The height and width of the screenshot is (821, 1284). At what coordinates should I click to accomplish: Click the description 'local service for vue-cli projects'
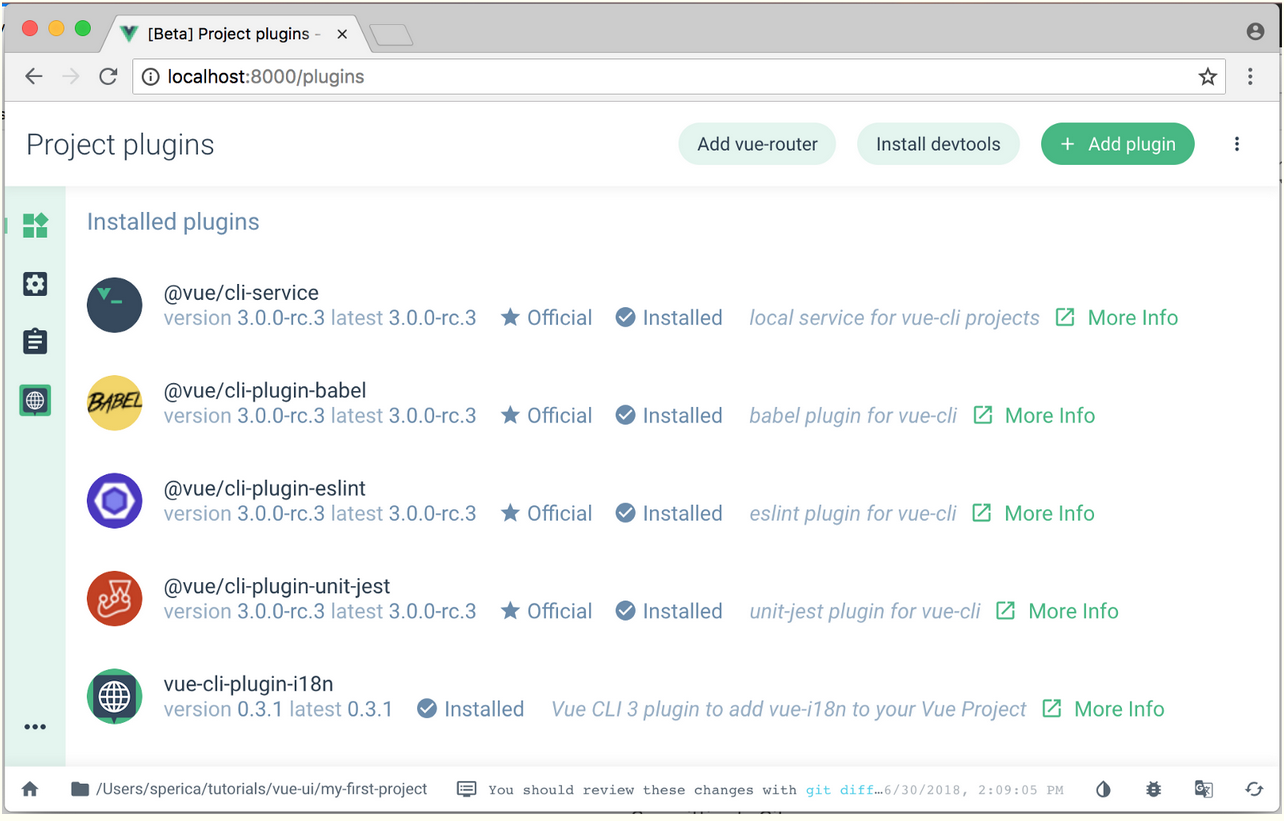(x=895, y=318)
